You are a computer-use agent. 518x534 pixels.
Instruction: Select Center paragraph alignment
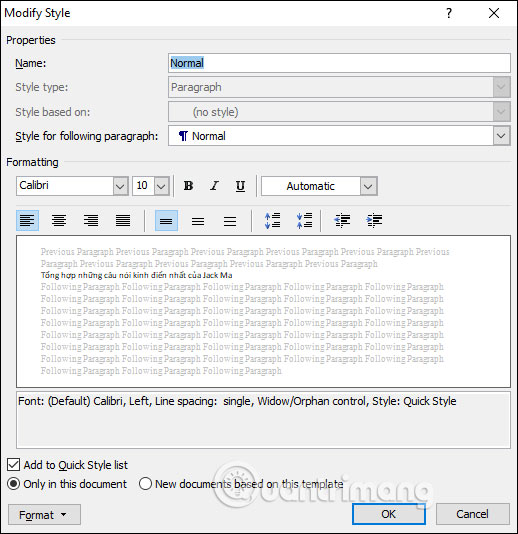pos(59,220)
